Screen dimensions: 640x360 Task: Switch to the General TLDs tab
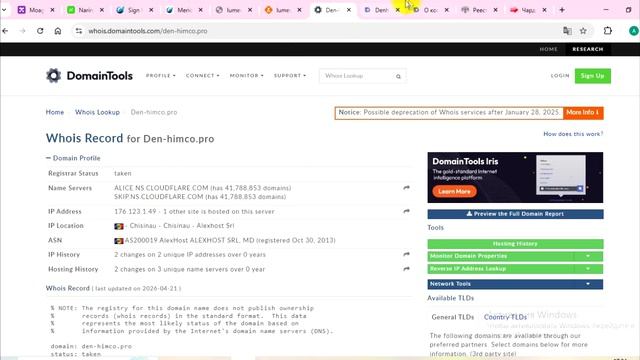(x=453, y=317)
